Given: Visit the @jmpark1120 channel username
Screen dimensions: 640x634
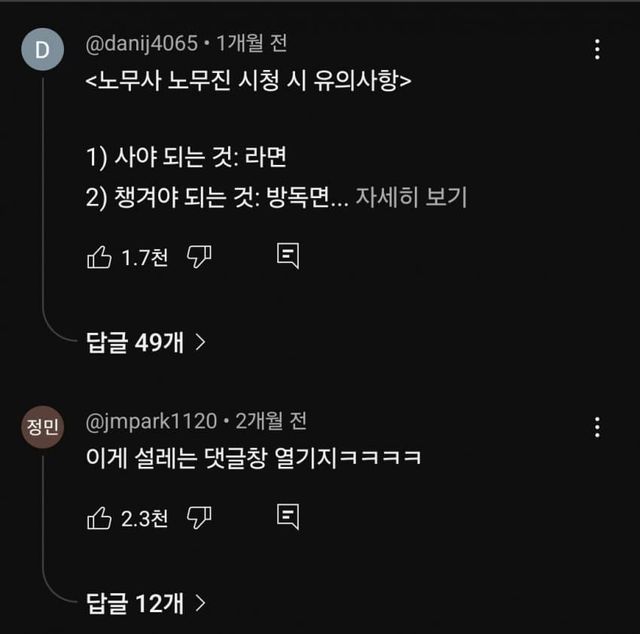Looking at the screenshot, I should [151, 421].
